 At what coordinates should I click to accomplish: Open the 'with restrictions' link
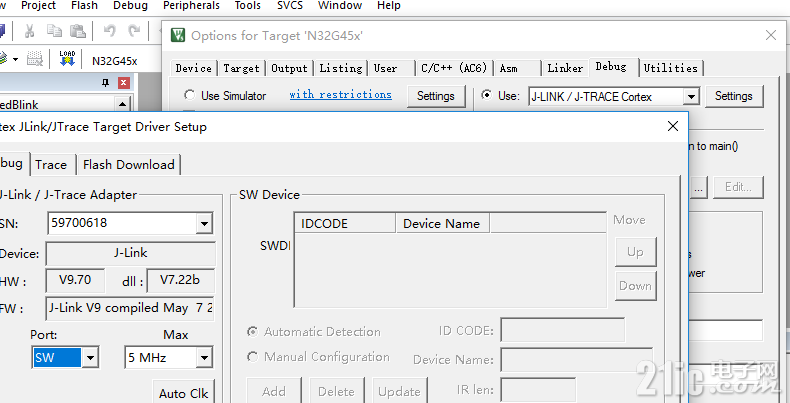click(341, 95)
